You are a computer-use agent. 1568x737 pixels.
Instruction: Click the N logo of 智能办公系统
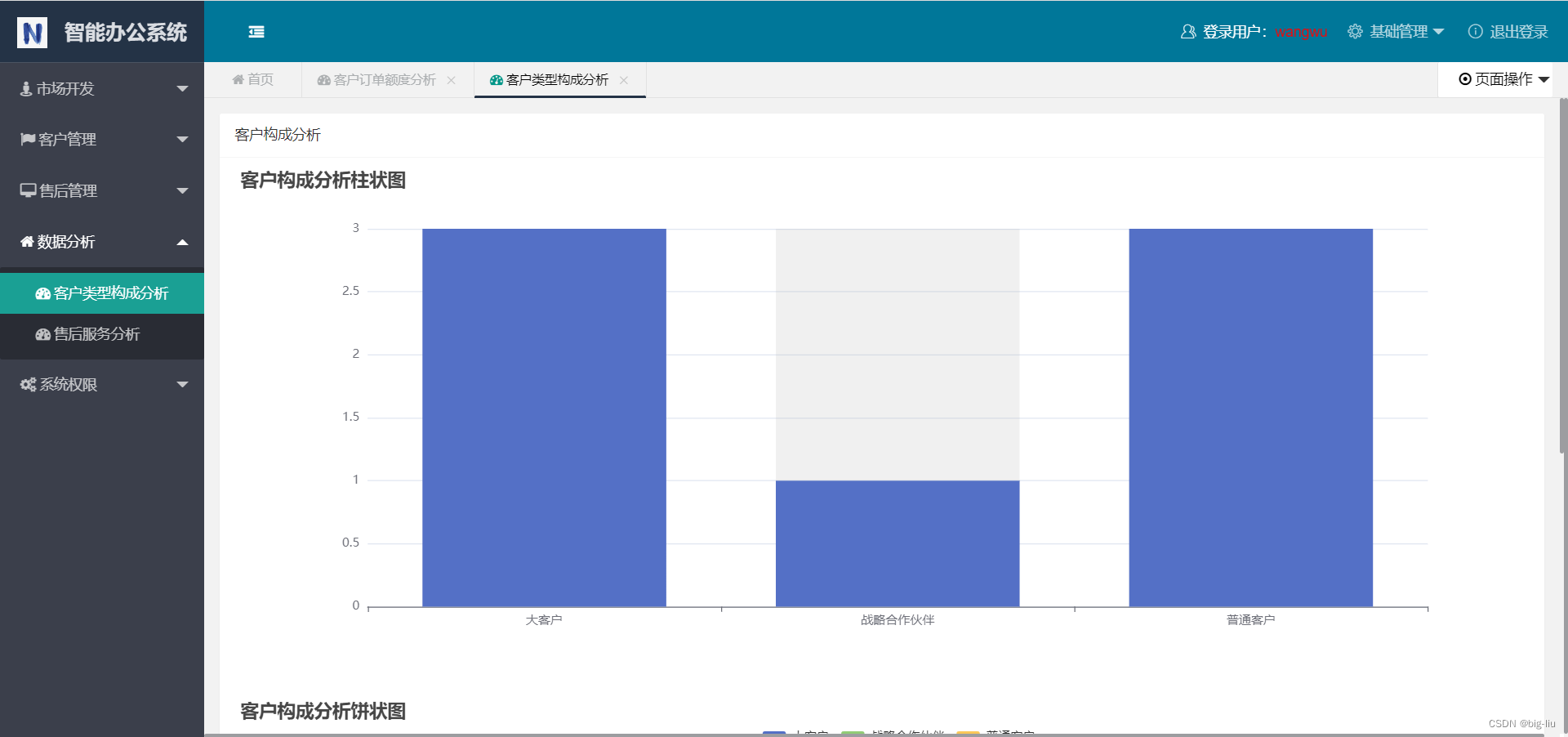[32, 33]
